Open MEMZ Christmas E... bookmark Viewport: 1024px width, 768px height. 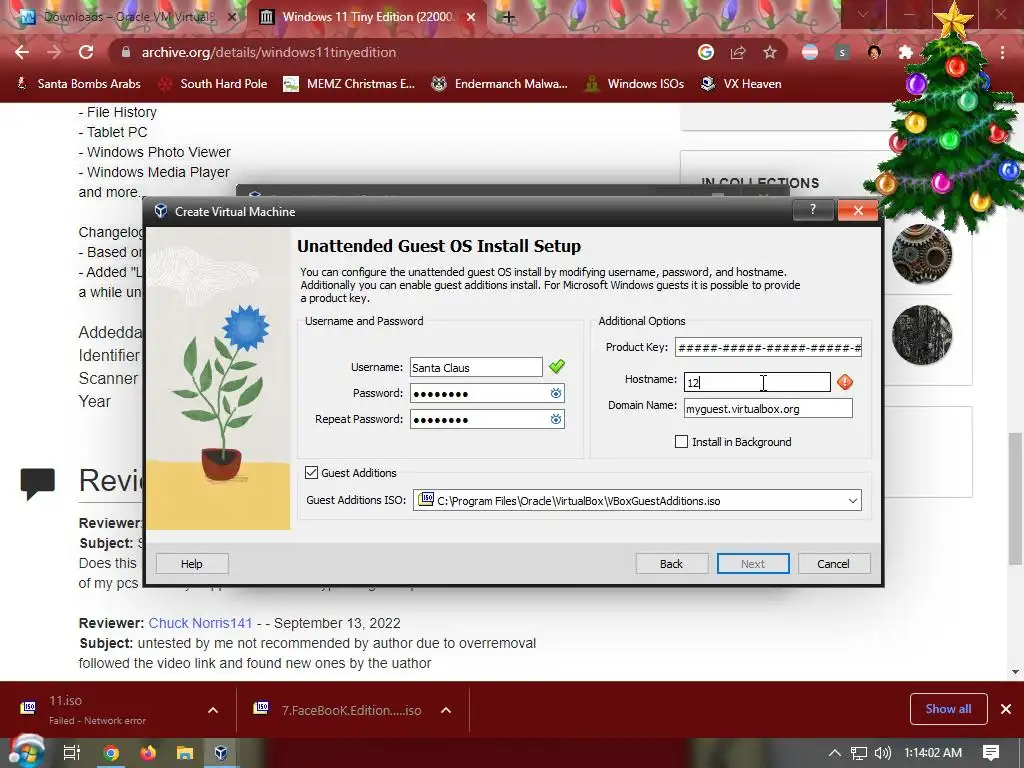(x=349, y=84)
